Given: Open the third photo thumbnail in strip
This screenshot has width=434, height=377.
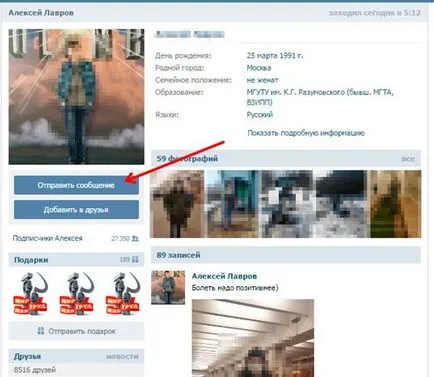Looking at the screenshot, I should click(x=287, y=204).
